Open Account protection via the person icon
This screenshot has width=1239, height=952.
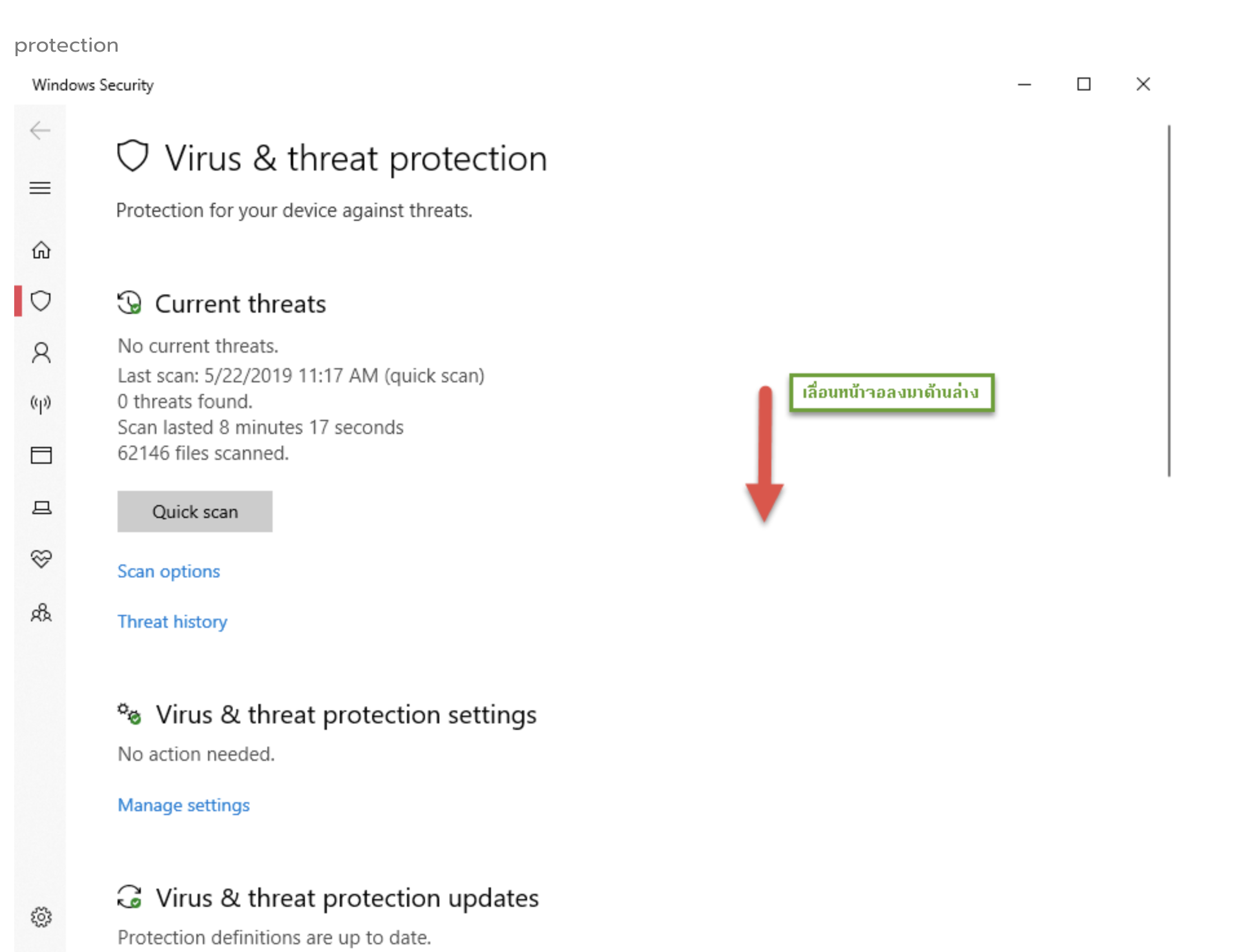point(41,353)
